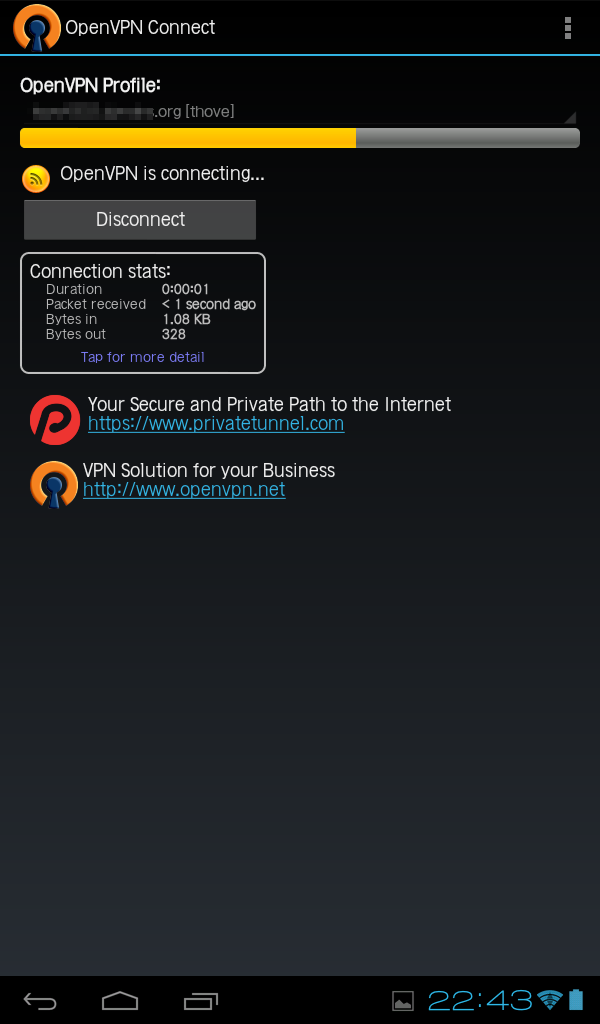Open the OpenVPN Profile dropdown
600x1024 pixels.
coord(300,111)
